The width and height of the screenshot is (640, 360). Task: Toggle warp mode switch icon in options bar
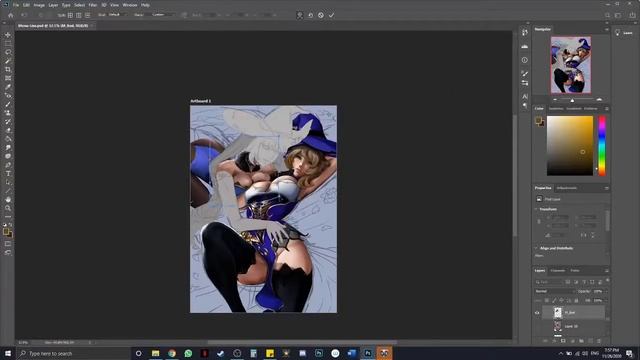pyautogui.click(x=300, y=15)
